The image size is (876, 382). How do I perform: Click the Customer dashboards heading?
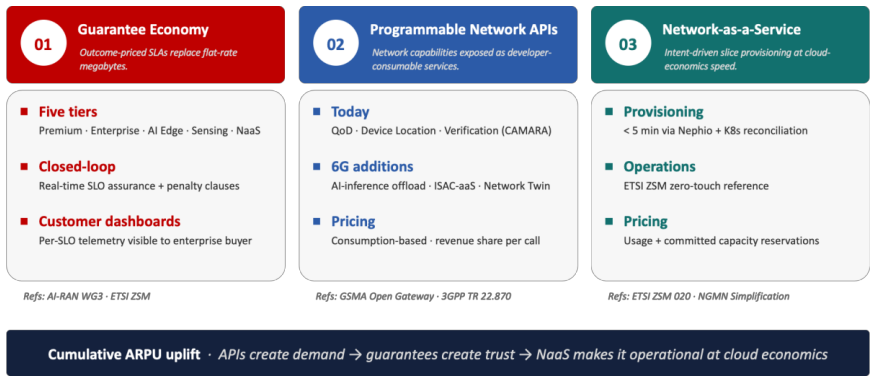coord(110,222)
